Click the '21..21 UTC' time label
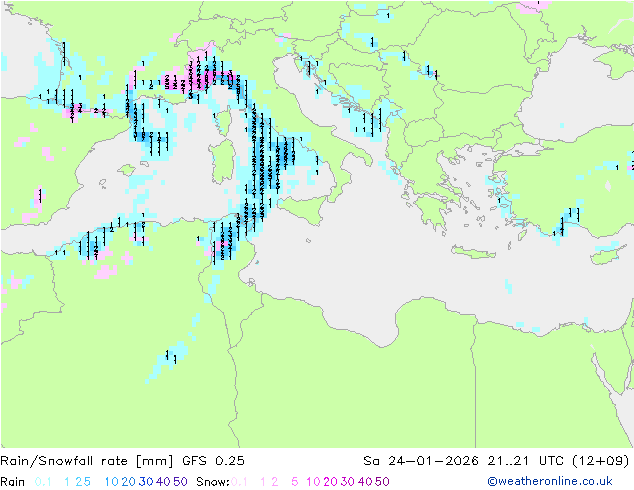 [525, 461]
